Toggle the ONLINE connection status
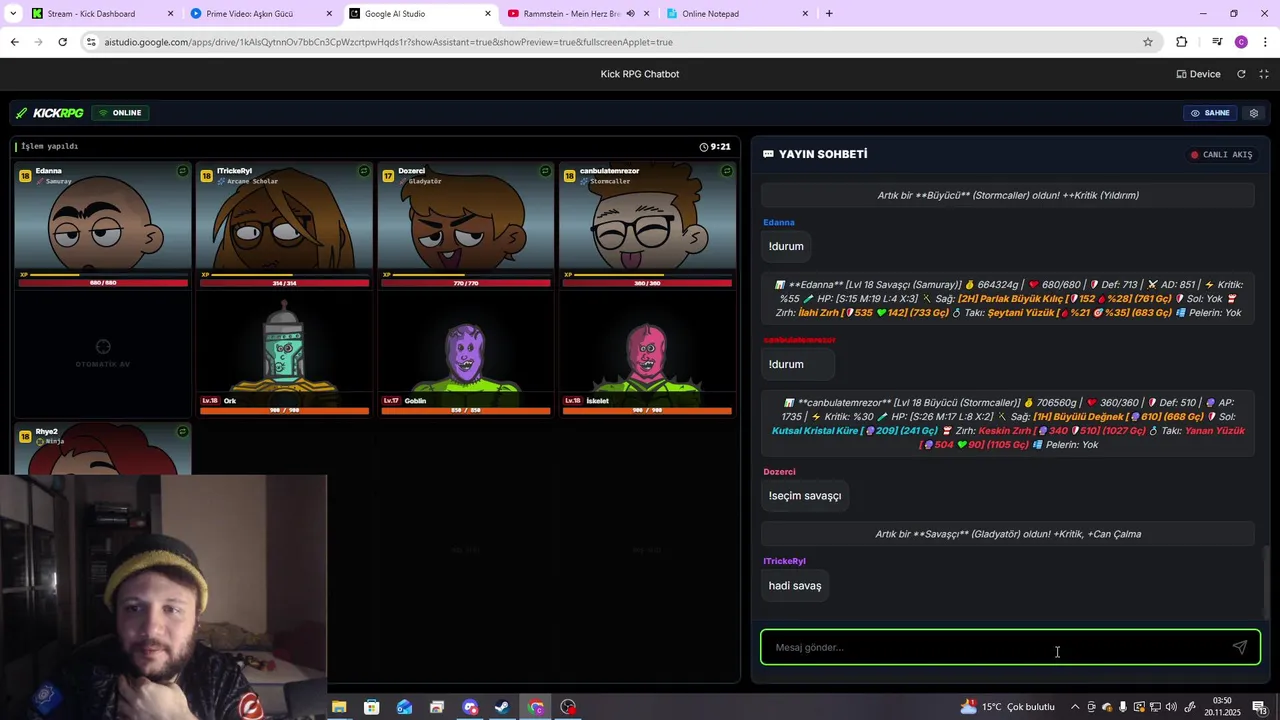This screenshot has width=1280, height=720. point(120,113)
